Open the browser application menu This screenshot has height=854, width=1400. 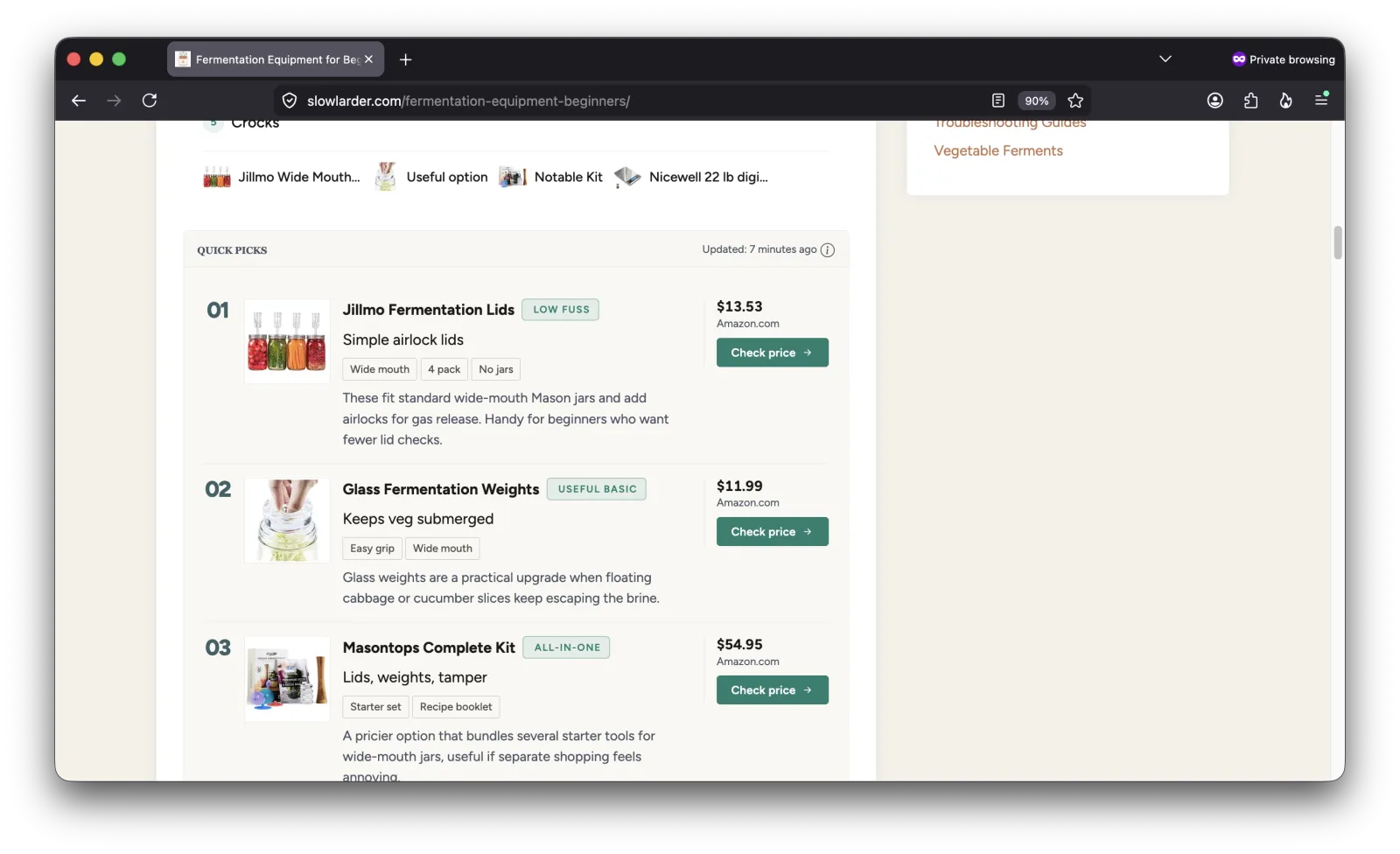pos(1321,100)
